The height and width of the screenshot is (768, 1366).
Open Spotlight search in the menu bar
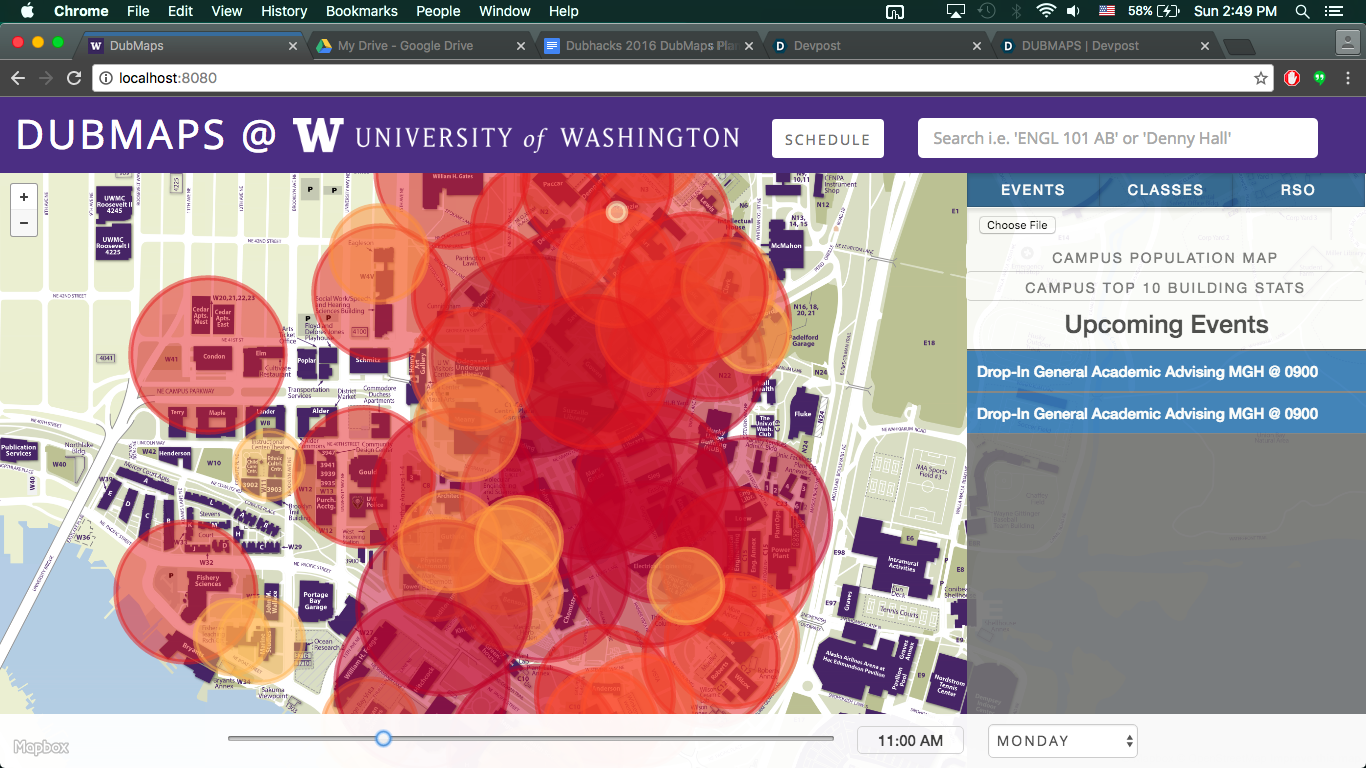tap(1302, 11)
